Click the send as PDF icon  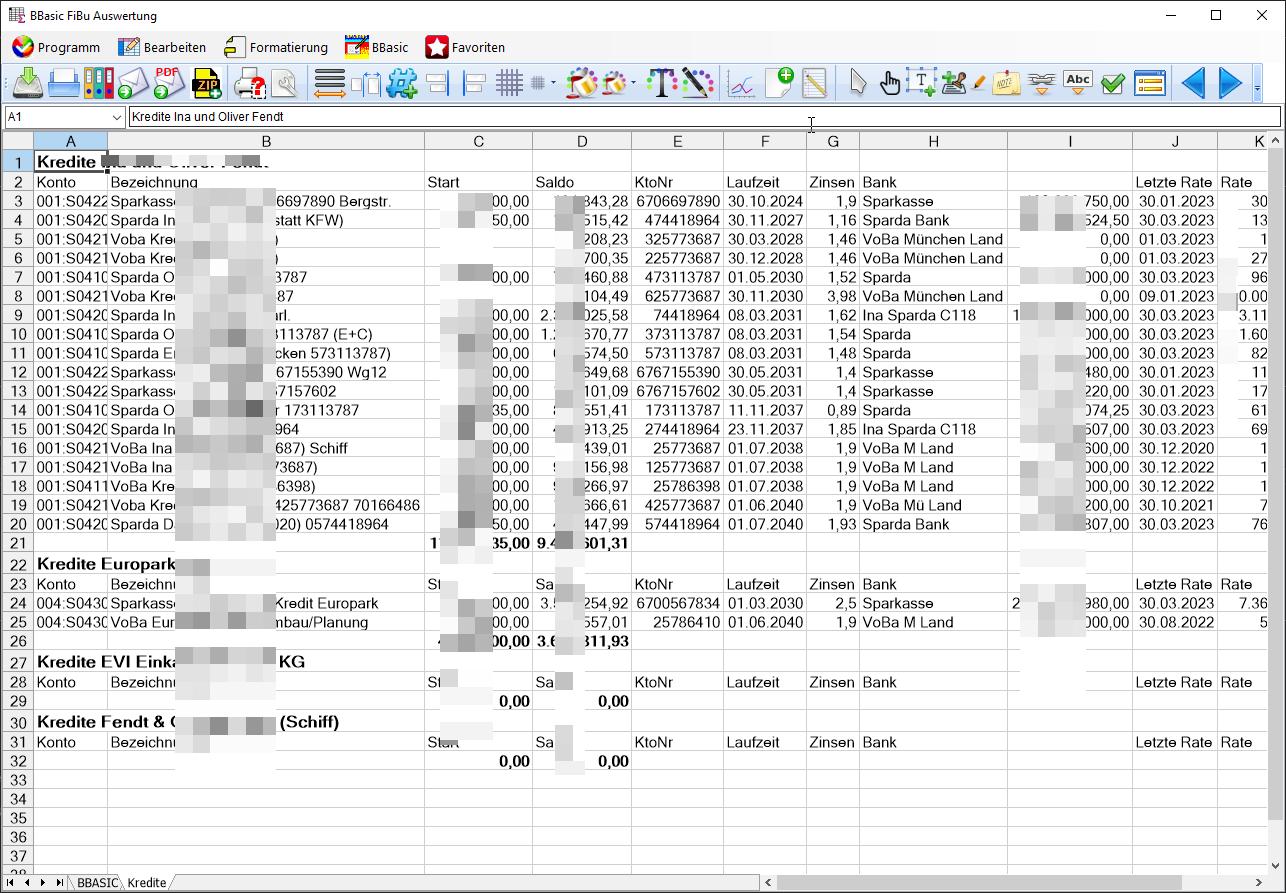coord(169,83)
